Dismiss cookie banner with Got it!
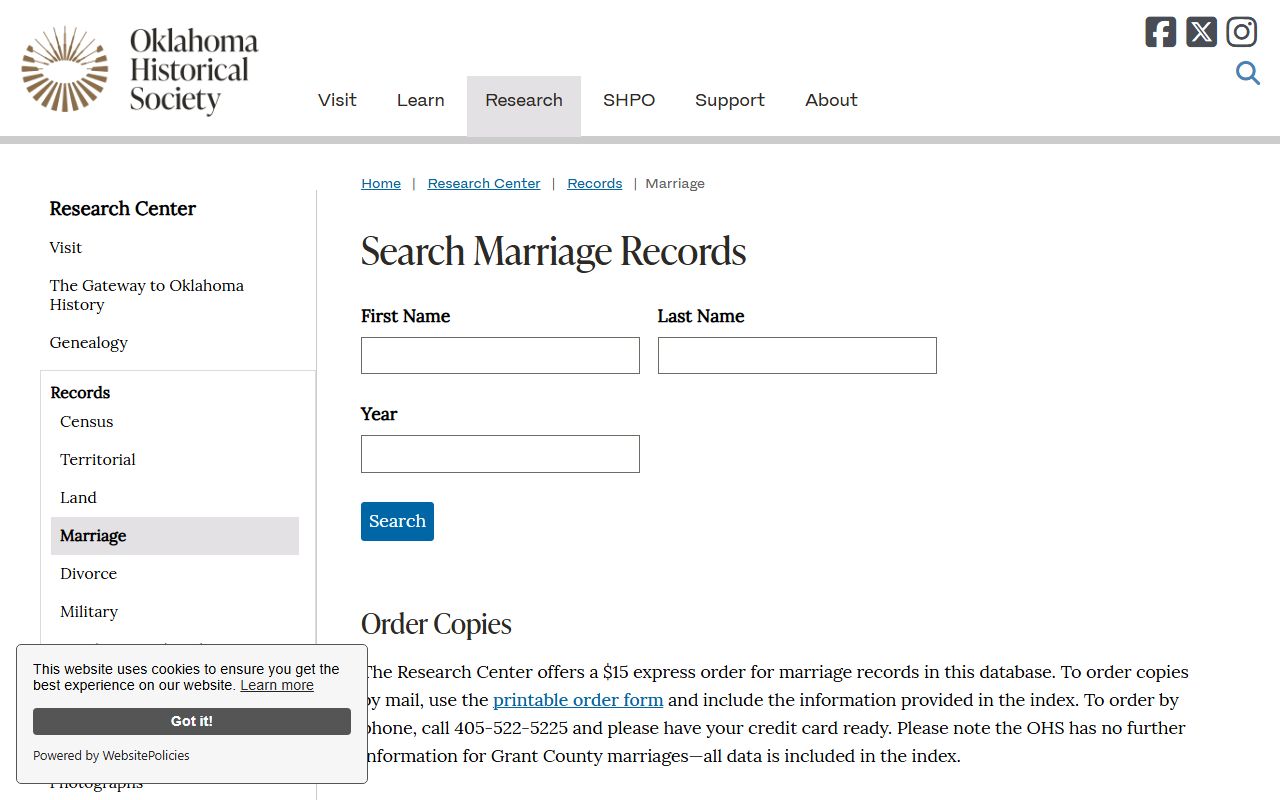The width and height of the screenshot is (1280, 800). pyautogui.click(x=192, y=721)
